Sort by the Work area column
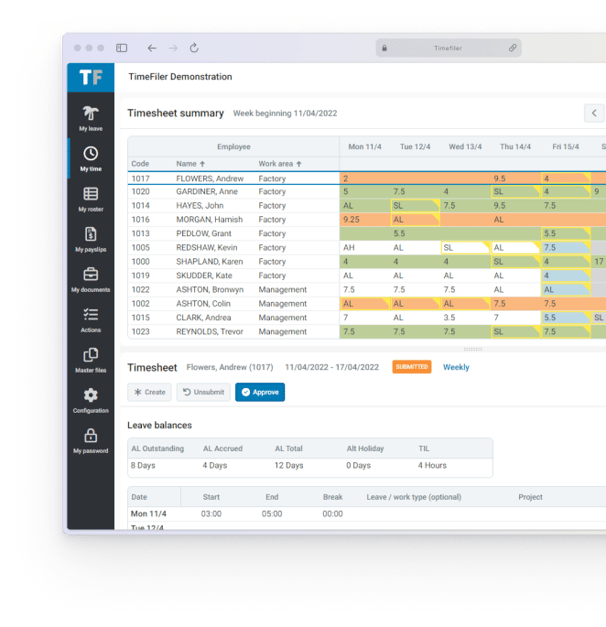Screen dimensions: 606x627 pyautogui.click(x=280, y=164)
